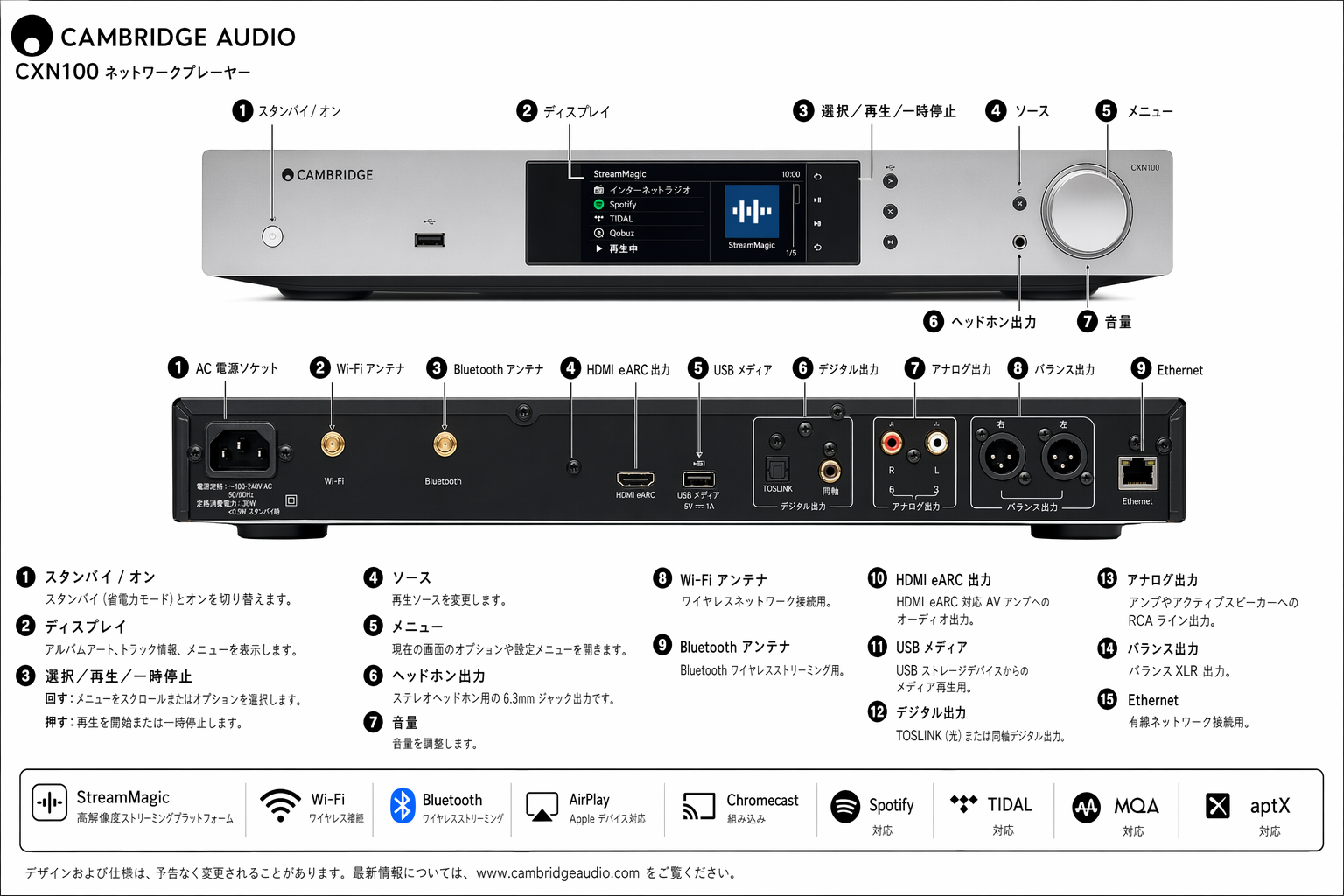Choose インターネットラジオ in the display menu
1344x896 pixels.
pyautogui.click(x=649, y=190)
